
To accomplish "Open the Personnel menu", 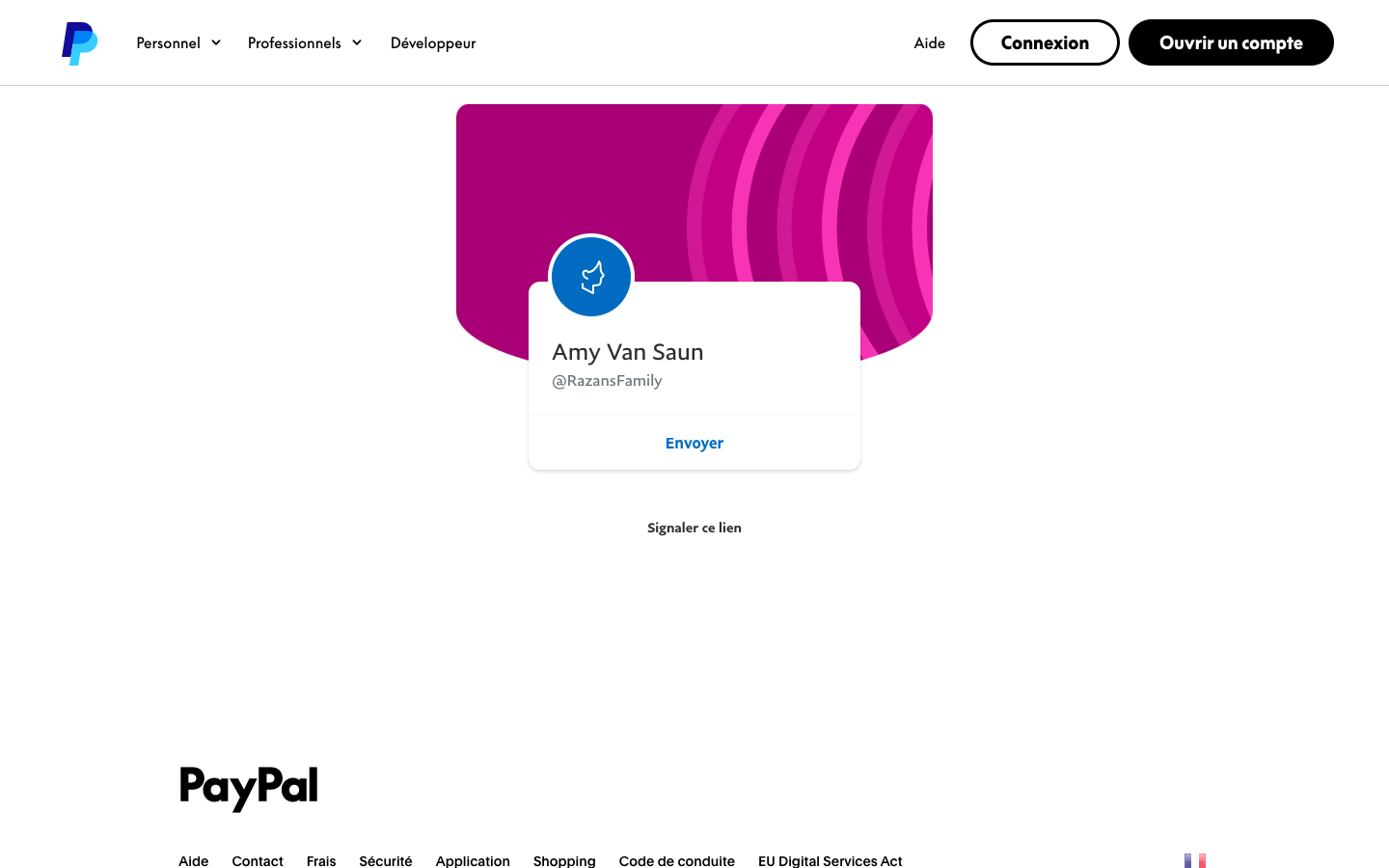I will 169,42.
